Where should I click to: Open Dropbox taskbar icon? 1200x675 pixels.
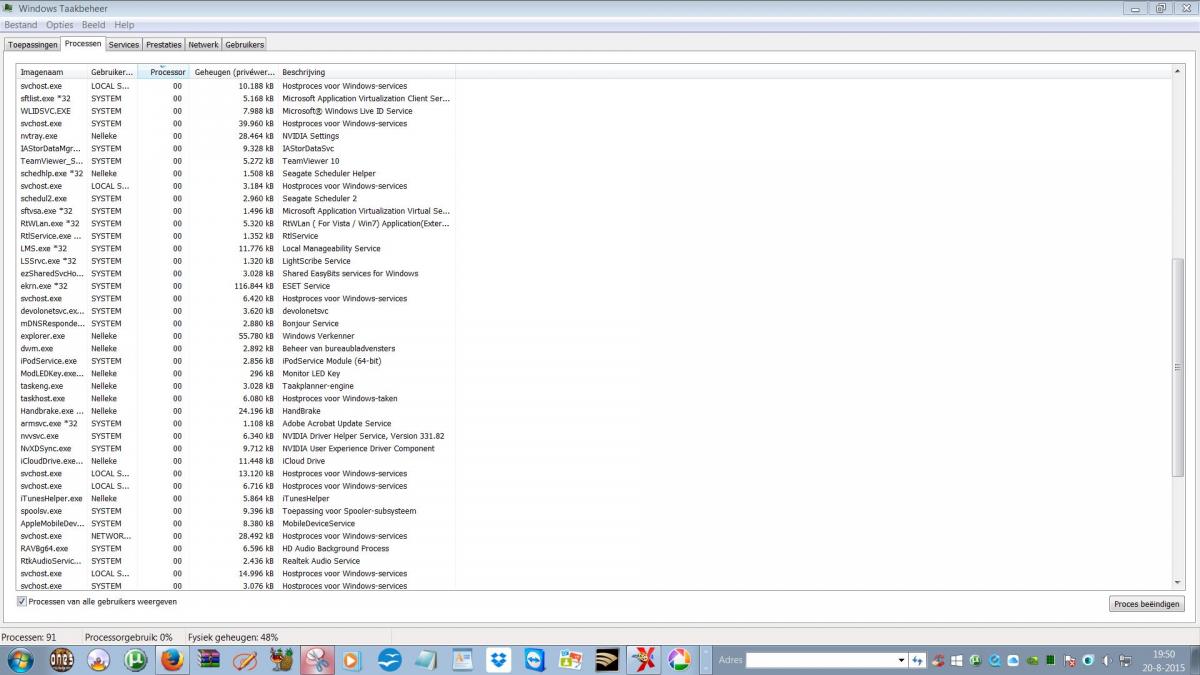point(498,660)
